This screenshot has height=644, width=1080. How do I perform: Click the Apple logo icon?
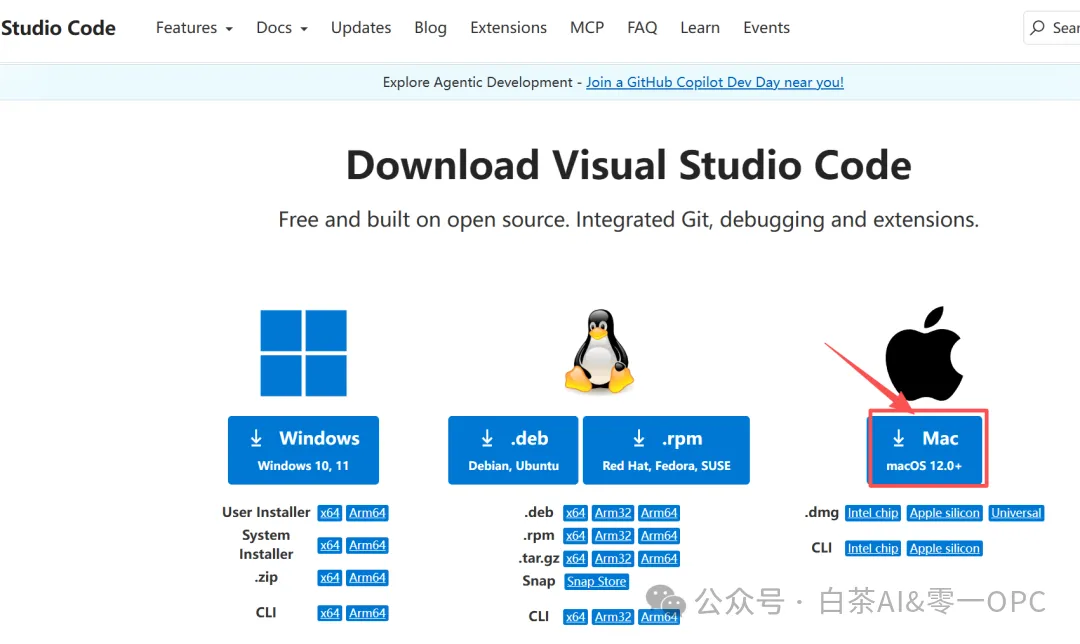[x=924, y=353]
